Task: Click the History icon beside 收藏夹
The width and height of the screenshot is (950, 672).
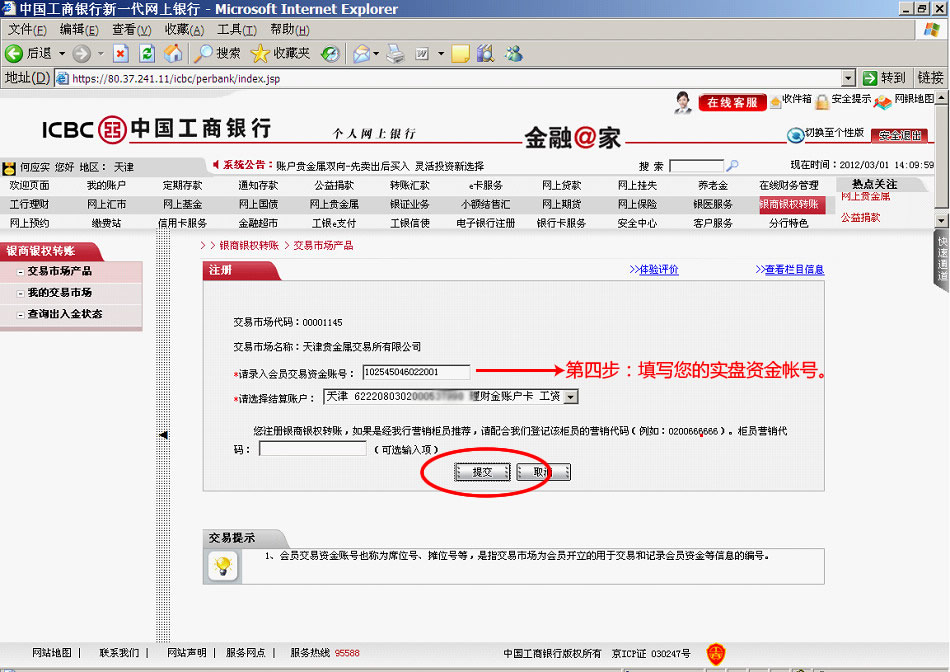Action: (330, 54)
